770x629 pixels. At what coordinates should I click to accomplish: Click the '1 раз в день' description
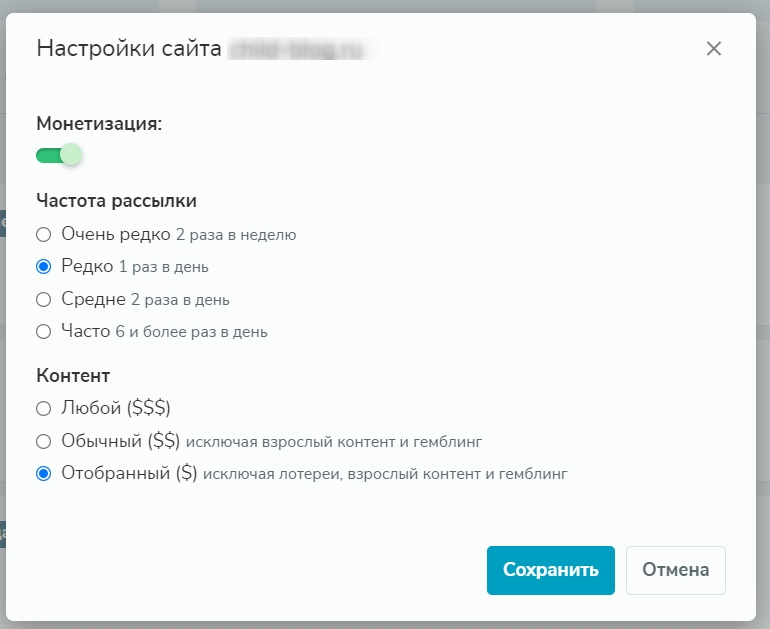[163, 268]
